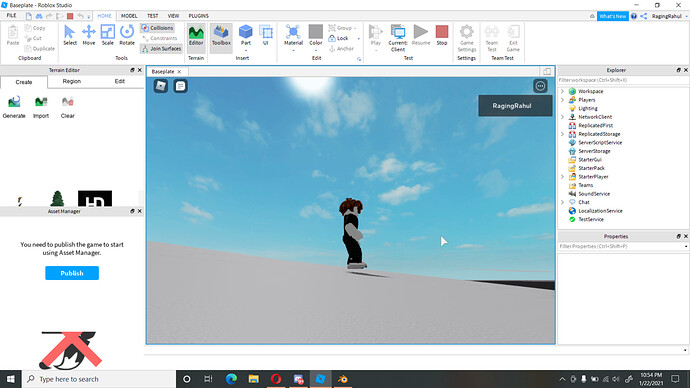The width and height of the screenshot is (690, 388).
Task: Click Clear terrain icon
Action: (67, 107)
